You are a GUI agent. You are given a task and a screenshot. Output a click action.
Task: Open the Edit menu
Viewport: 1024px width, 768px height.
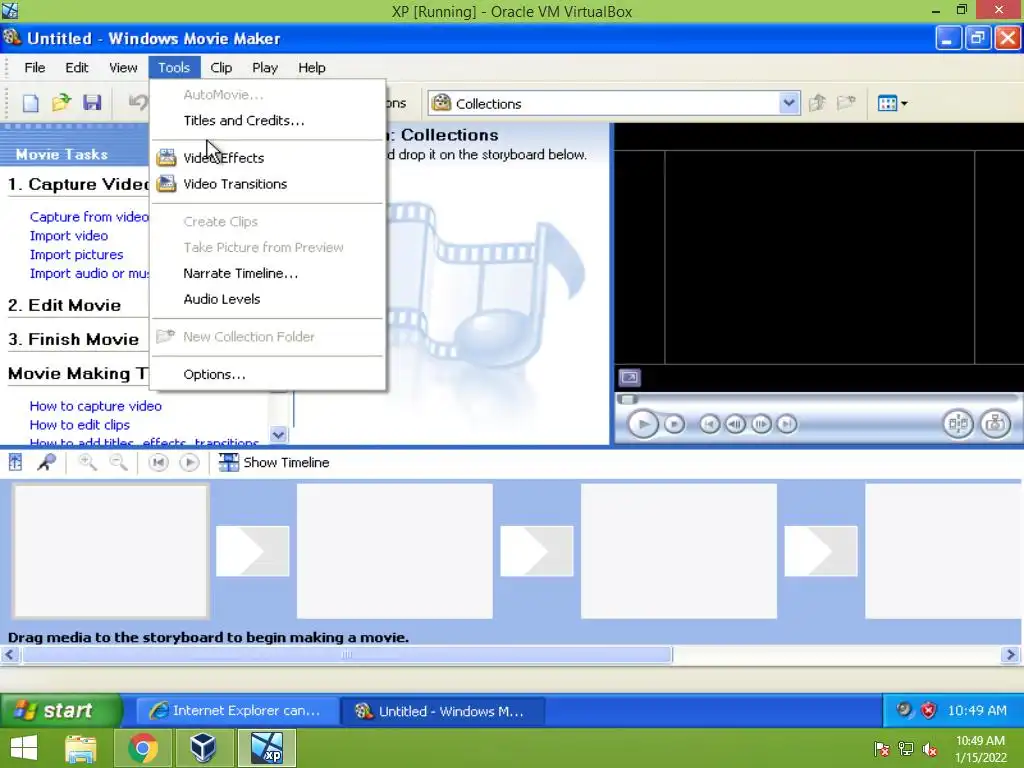tap(76, 67)
